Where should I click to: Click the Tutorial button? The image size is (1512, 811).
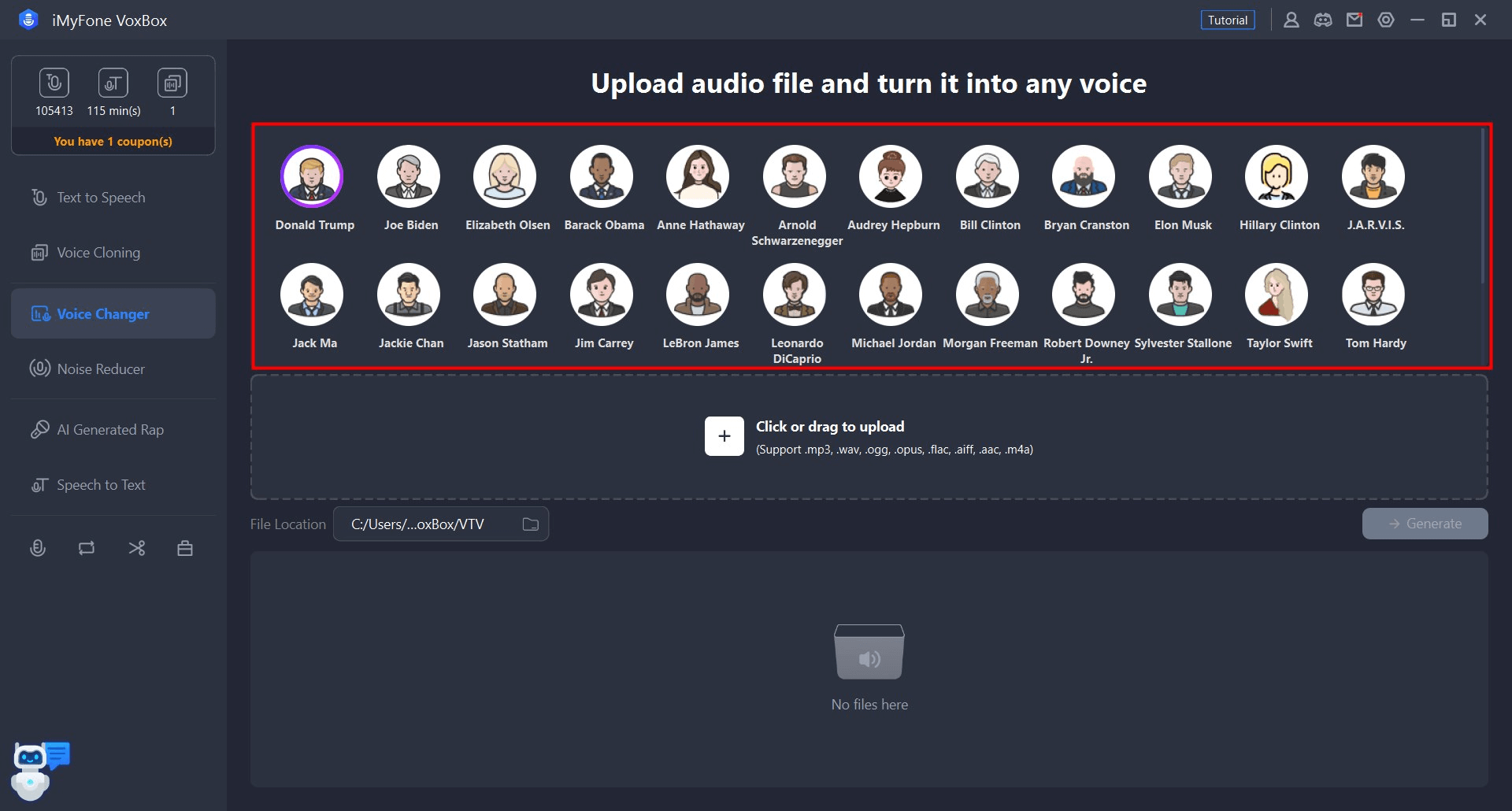[x=1228, y=20]
